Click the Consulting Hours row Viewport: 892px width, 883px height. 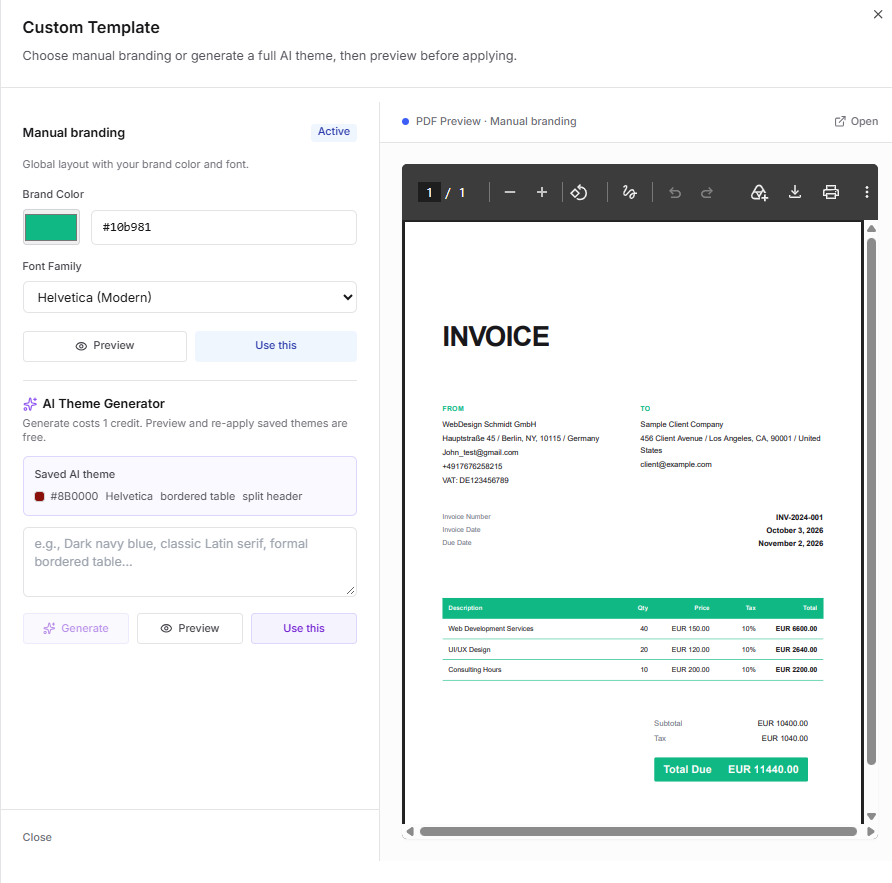(633, 670)
